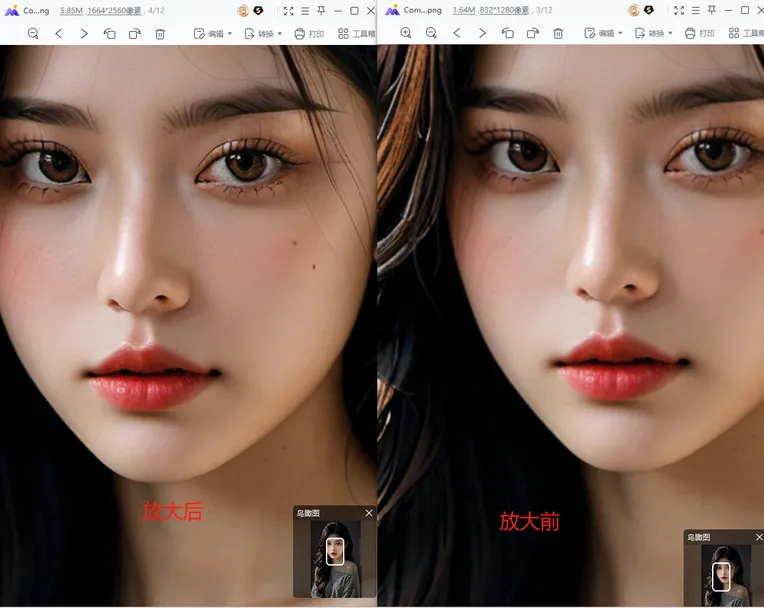The height and width of the screenshot is (608, 764).
Task: Maximize the right viewer window
Action: click(x=745, y=10)
